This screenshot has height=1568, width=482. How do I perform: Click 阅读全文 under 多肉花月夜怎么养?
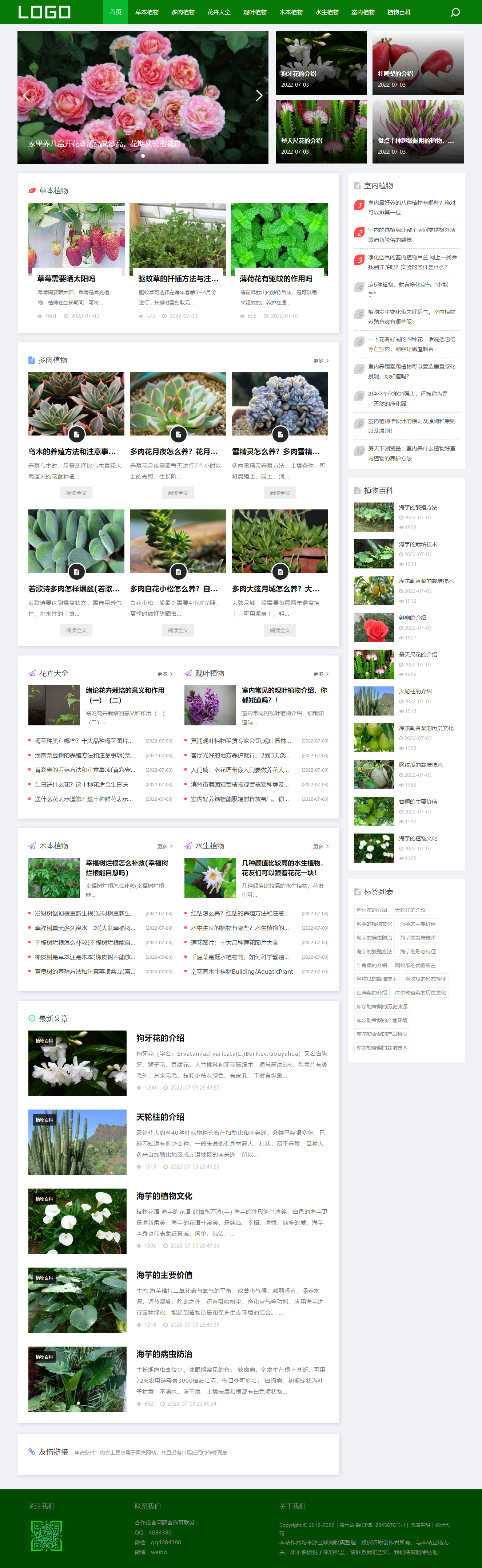pos(178,493)
